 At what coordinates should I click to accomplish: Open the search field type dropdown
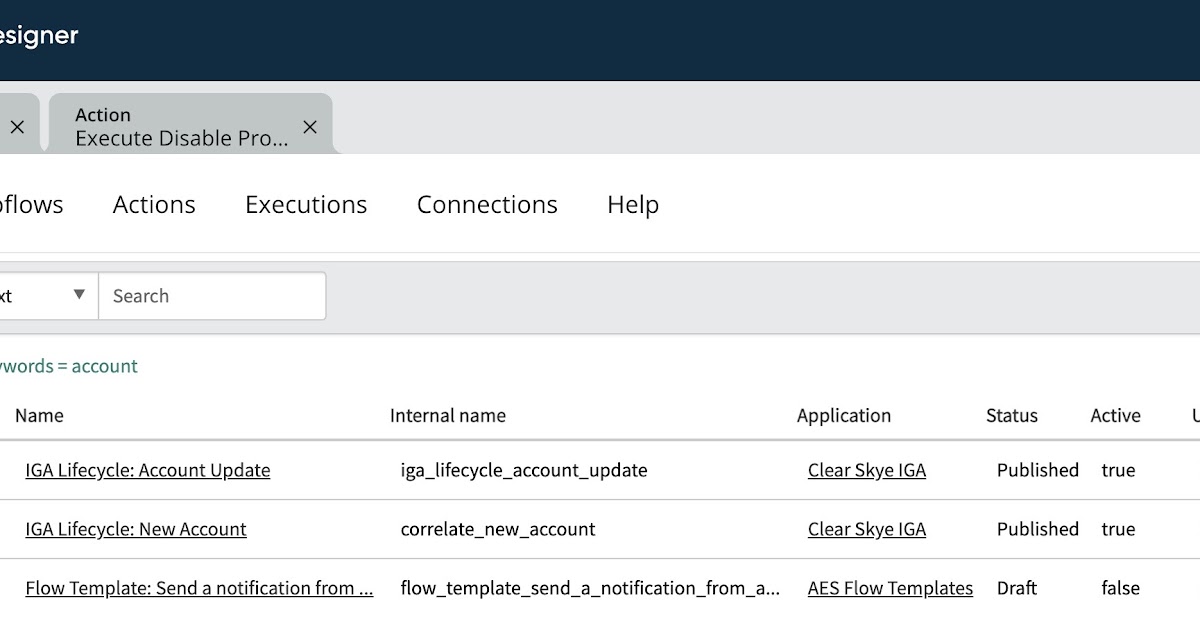click(x=79, y=295)
